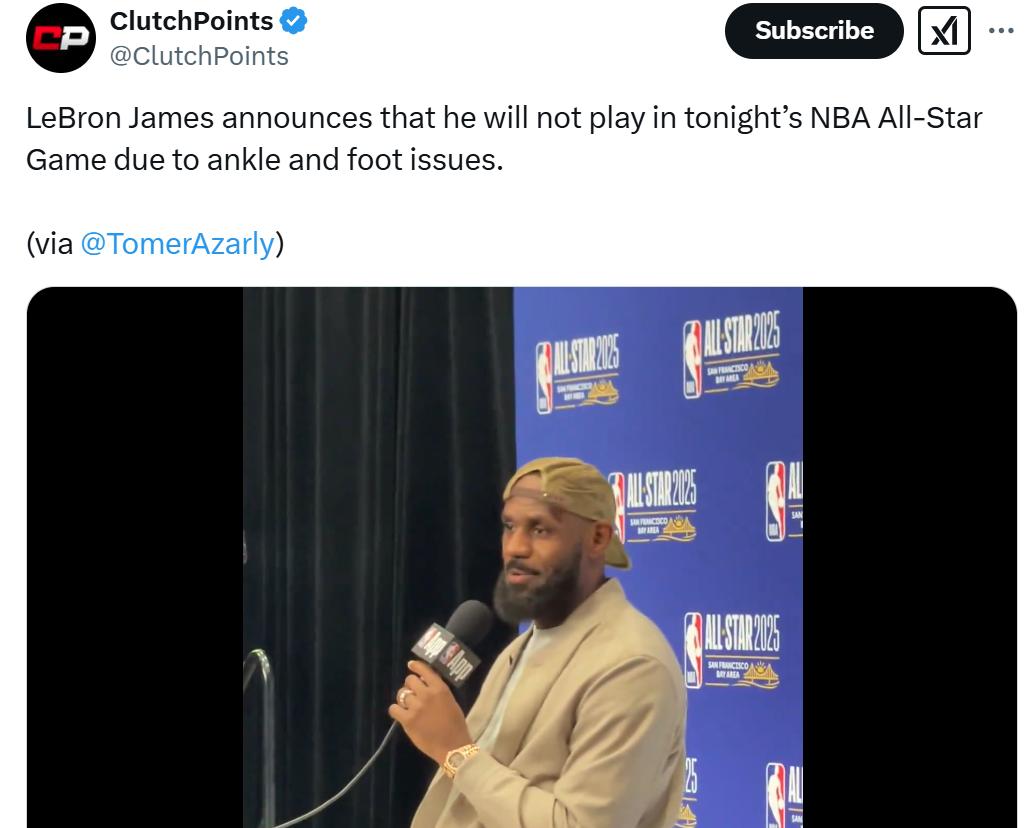Click the gold wristwatch in the video
Image resolution: width=1036 pixels, height=828 pixels.
point(460,760)
